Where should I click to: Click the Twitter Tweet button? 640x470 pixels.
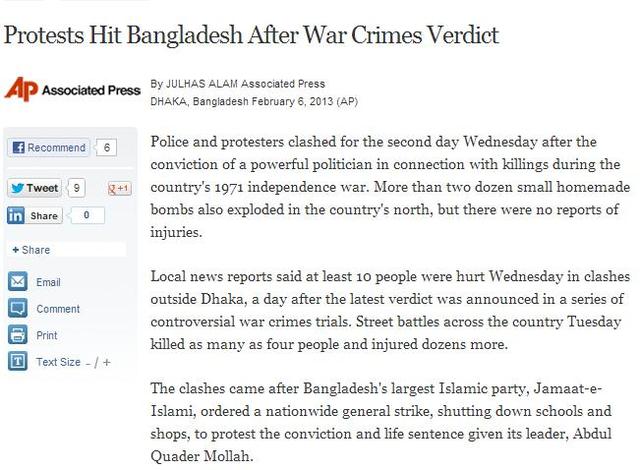coord(34,188)
